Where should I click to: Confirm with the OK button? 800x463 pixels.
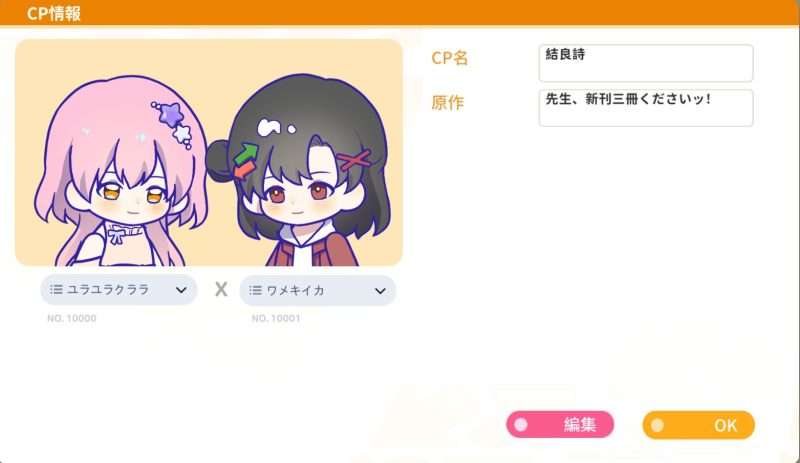coord(698,425)
